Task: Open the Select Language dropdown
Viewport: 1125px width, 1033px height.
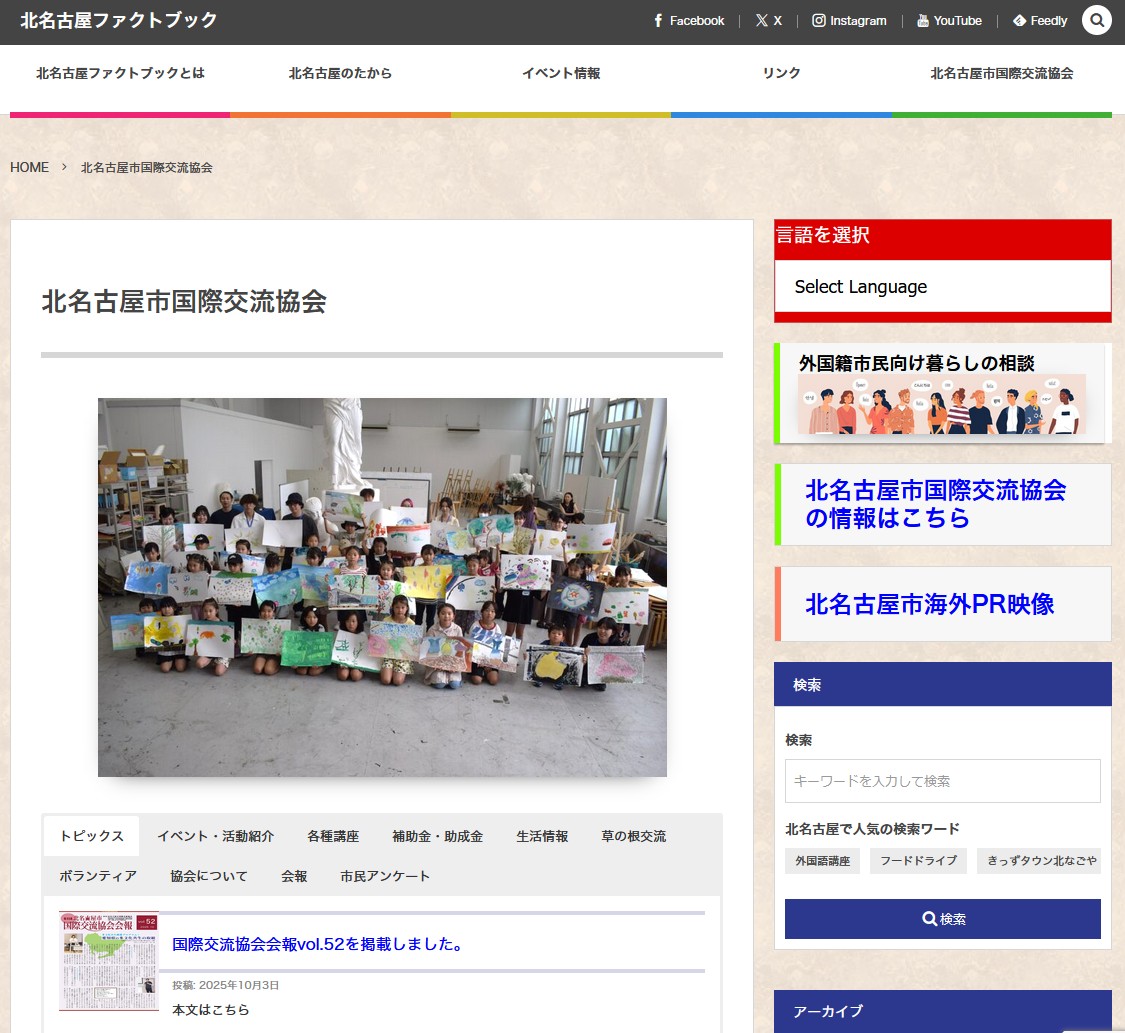Action: (x=942, y=287)
